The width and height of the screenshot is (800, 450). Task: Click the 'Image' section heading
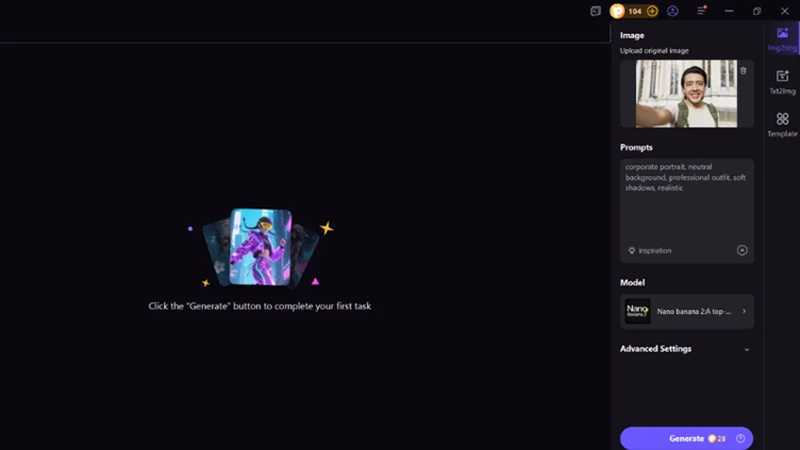click(x=632, y=35)
